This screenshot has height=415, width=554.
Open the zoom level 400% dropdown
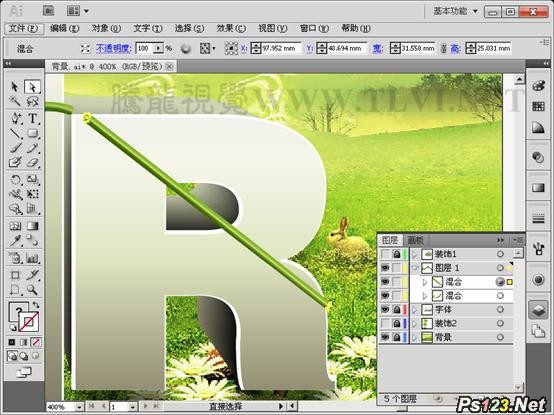79,407
